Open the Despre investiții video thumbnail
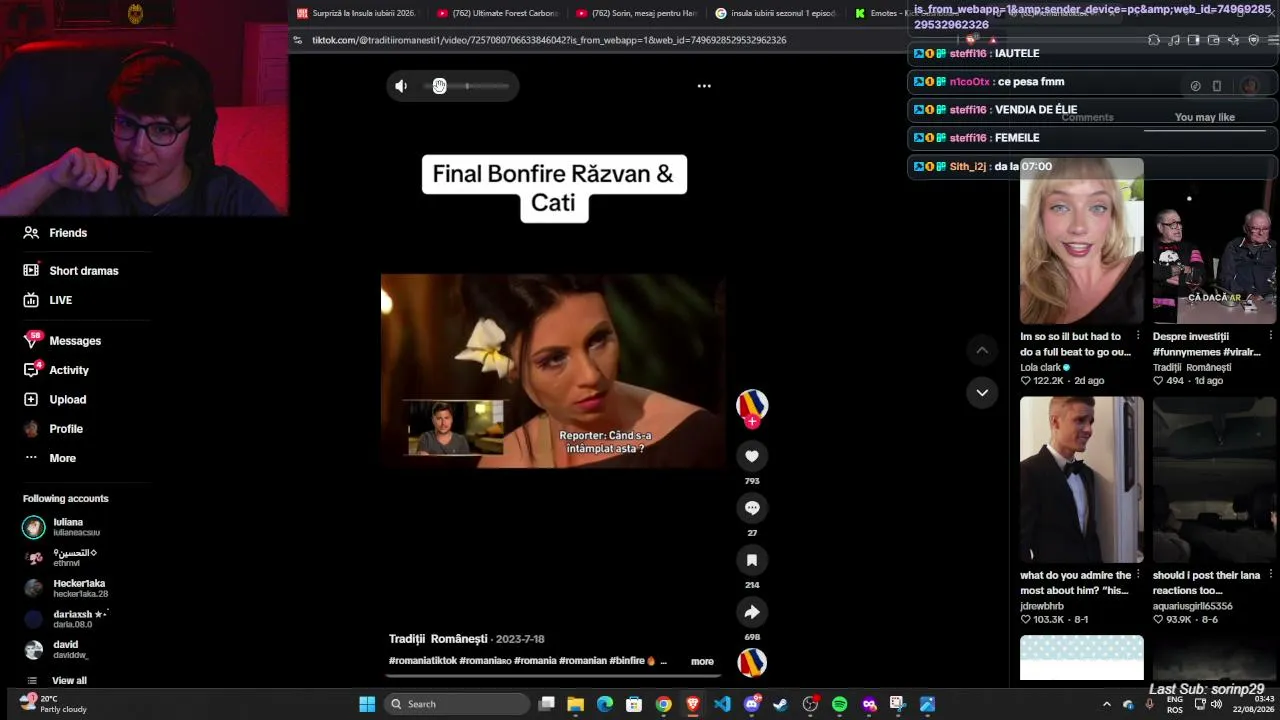 click(x=1214, y=240)
